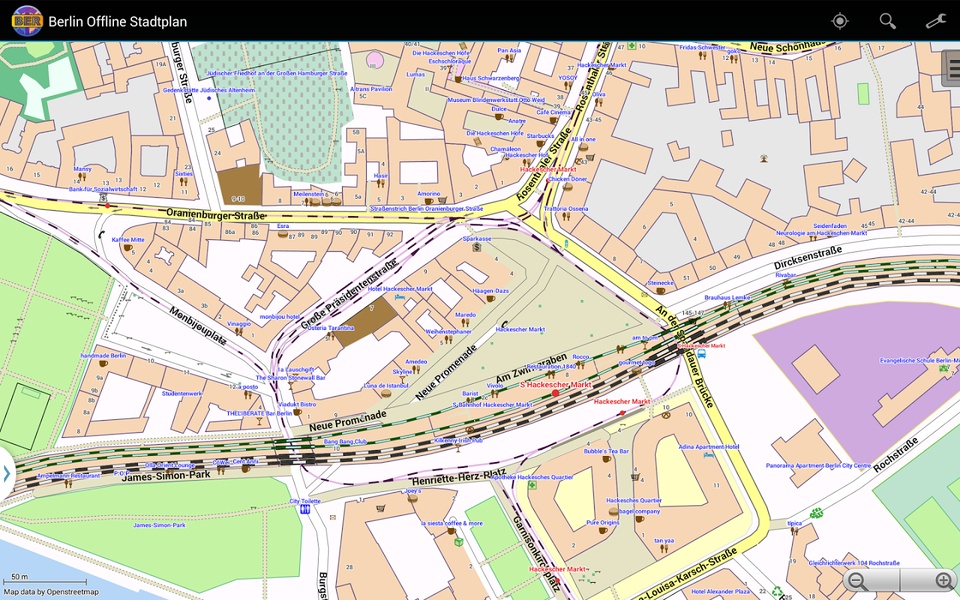Tap the Adina Apartment Hotel bed icon

pyautogui.click(x=708, y=456)
